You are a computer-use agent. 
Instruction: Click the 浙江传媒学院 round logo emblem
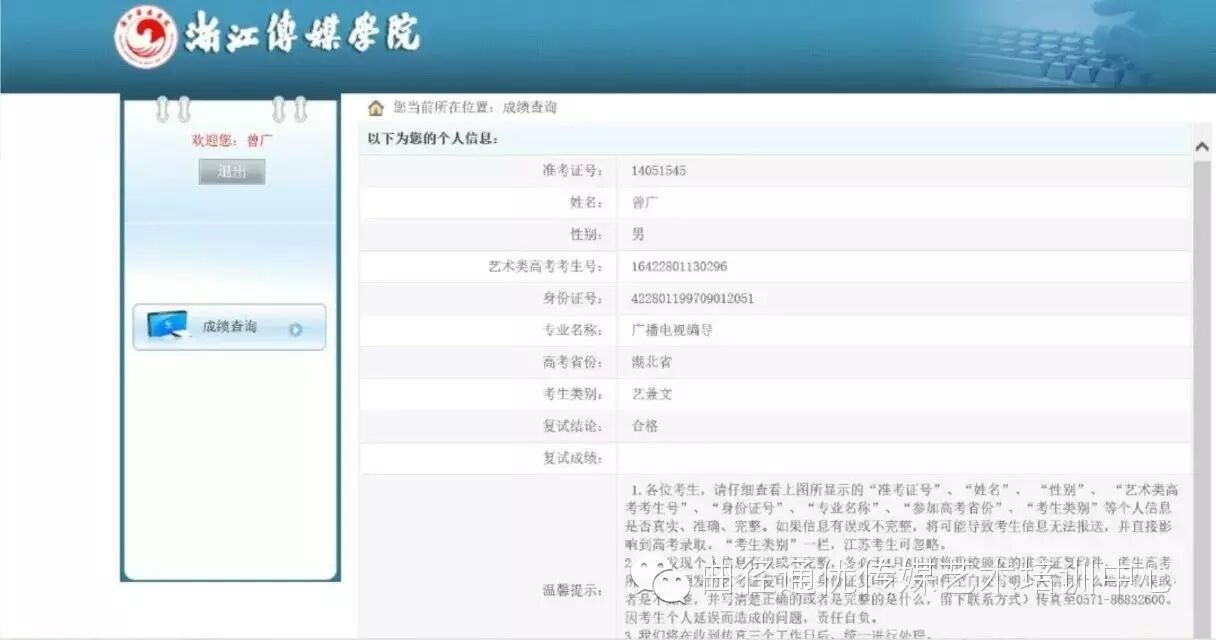coord(146,37)
